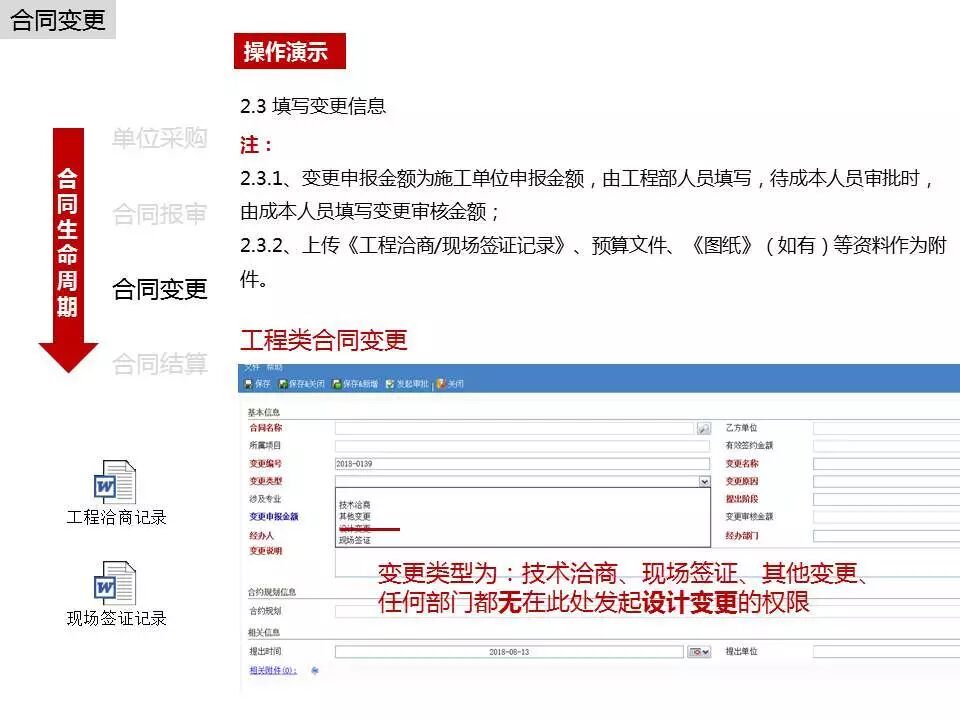
Task: Click the 提出阶段 input field
Action: [887, 499]
